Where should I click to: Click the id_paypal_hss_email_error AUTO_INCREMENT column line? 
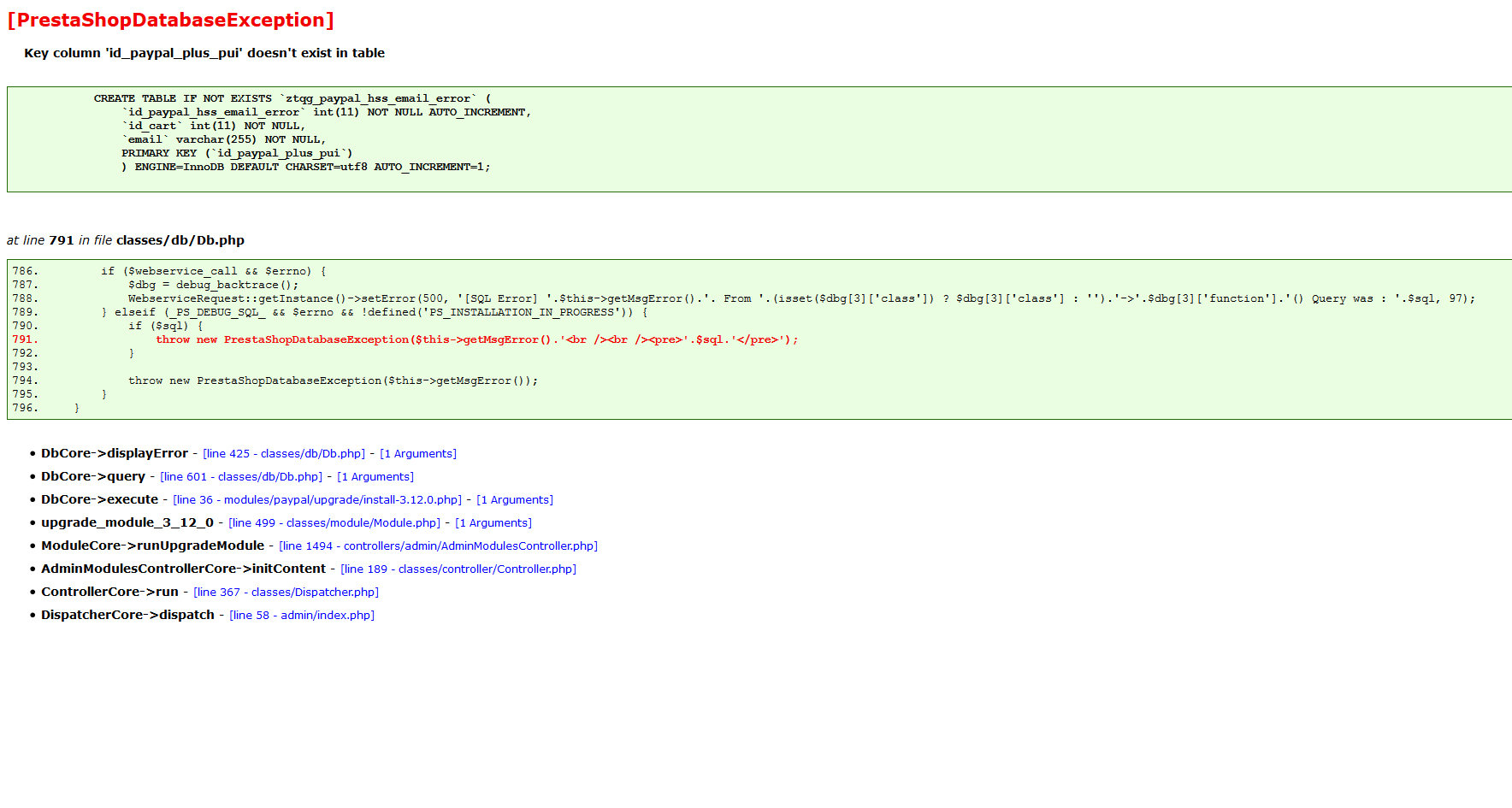point(327,112)
